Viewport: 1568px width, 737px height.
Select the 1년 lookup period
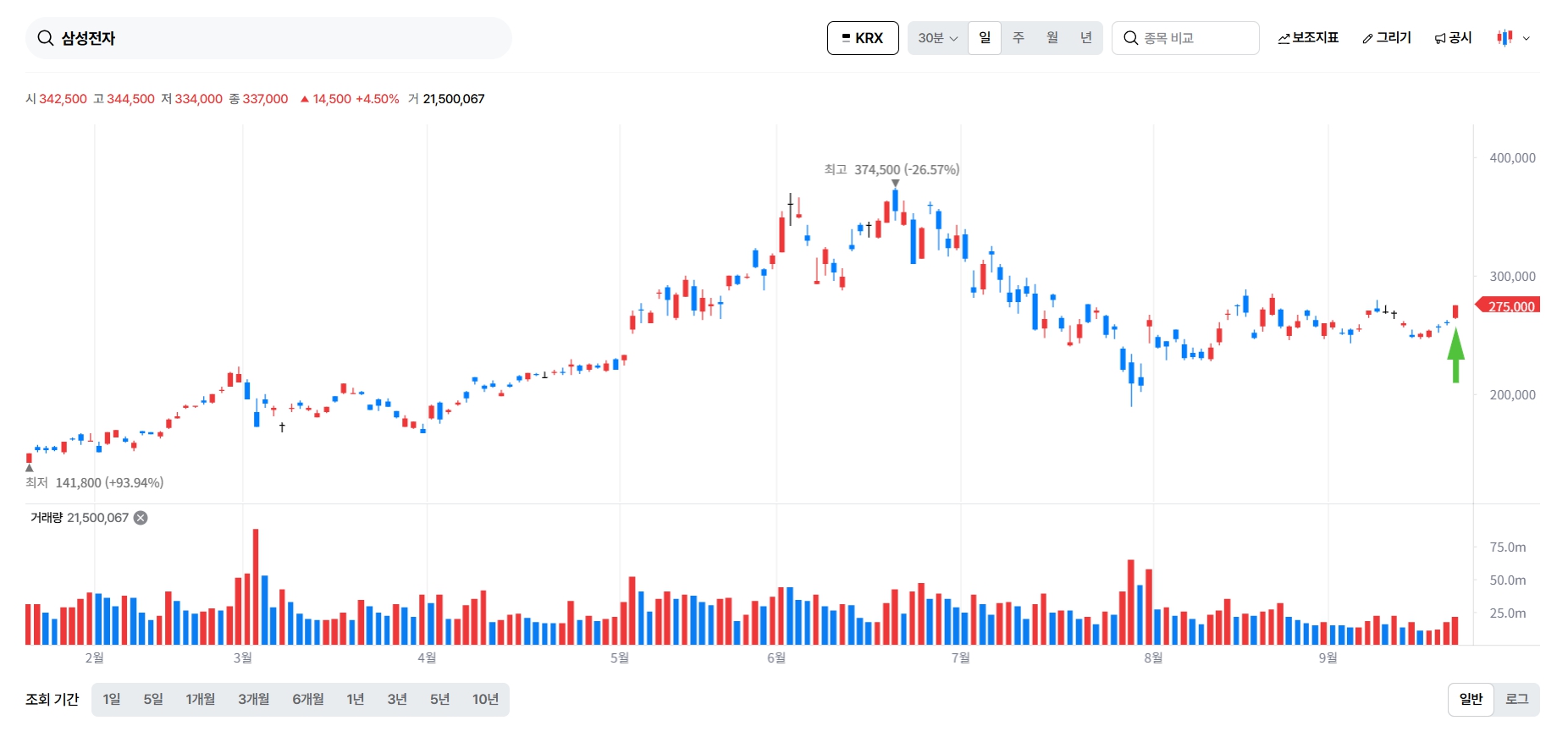pyautogui.click(x=356, y=700)
